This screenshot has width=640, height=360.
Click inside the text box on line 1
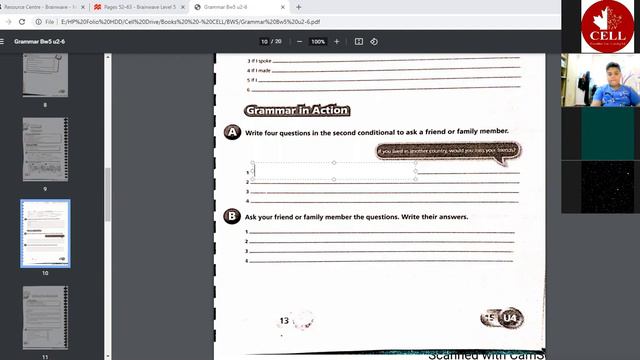(x=334, y=171)
